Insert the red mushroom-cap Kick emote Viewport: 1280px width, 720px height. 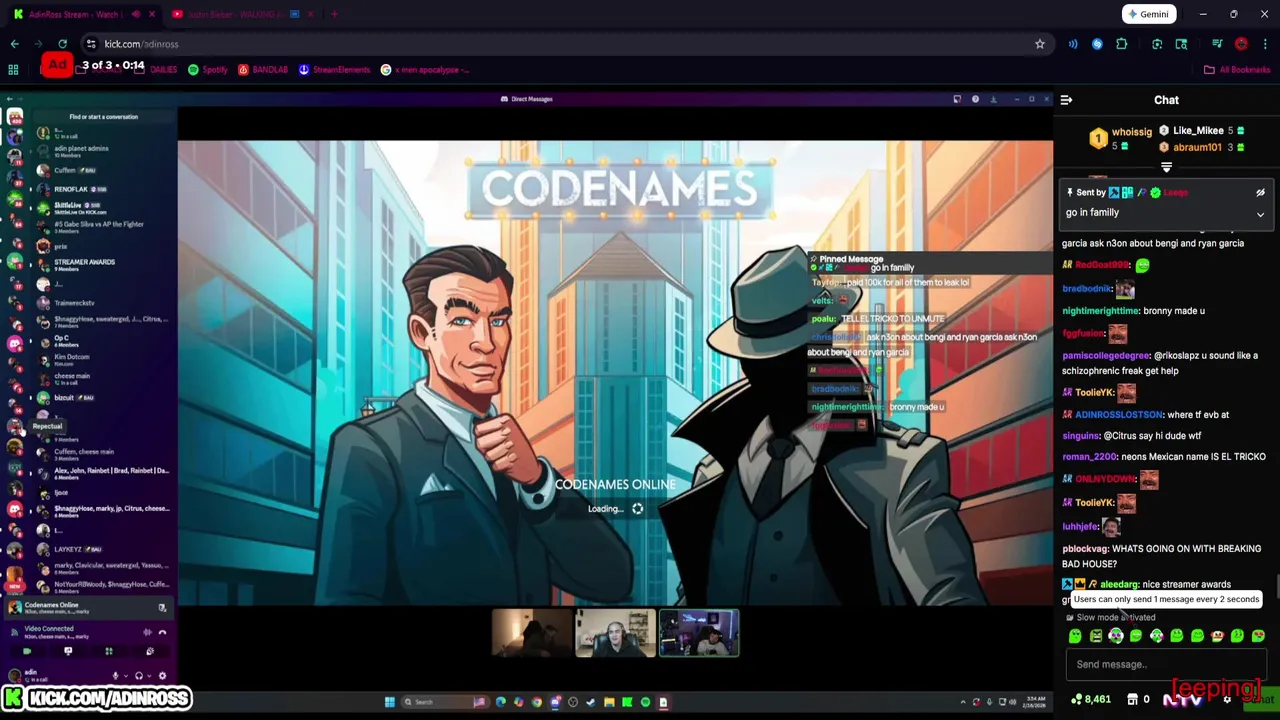click(x=1217, y=636)
